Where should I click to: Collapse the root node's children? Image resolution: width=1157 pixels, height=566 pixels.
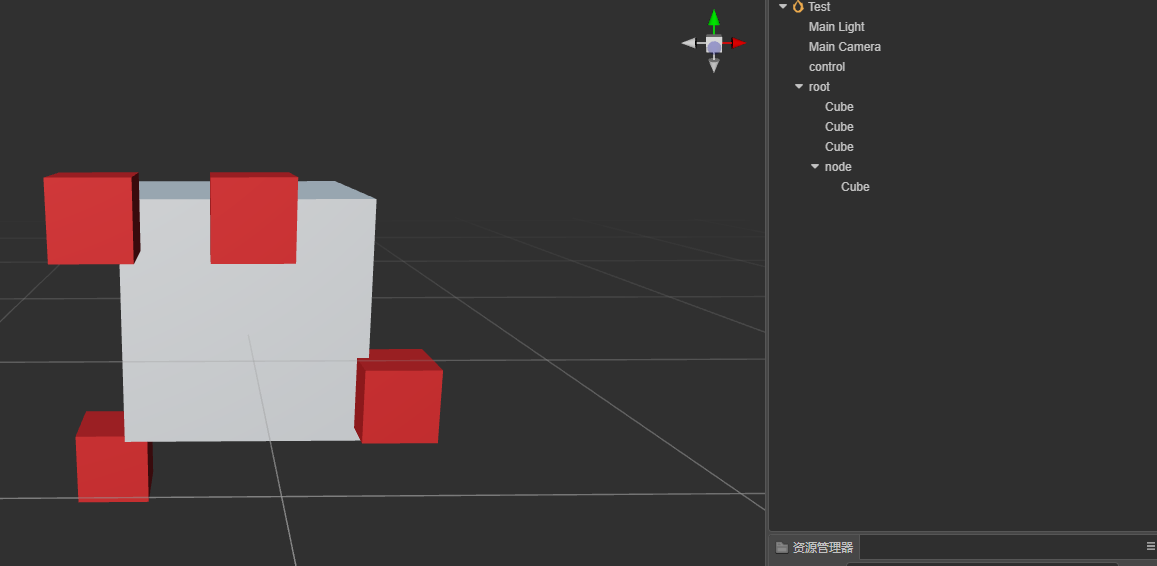coord(799,86)
